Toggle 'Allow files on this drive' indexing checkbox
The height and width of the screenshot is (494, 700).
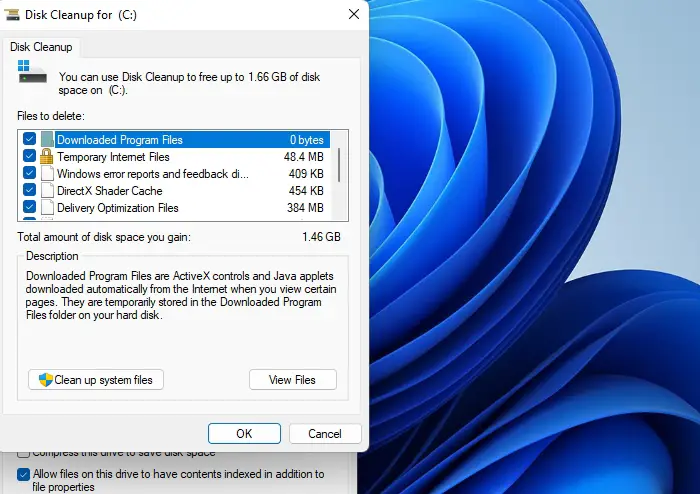(23, 474)
